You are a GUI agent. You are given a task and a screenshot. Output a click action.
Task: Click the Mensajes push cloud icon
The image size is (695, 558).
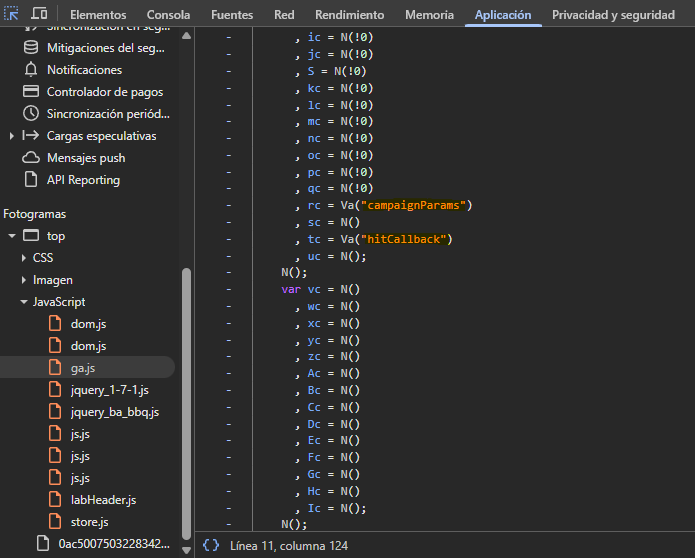[x=30, y=158]
